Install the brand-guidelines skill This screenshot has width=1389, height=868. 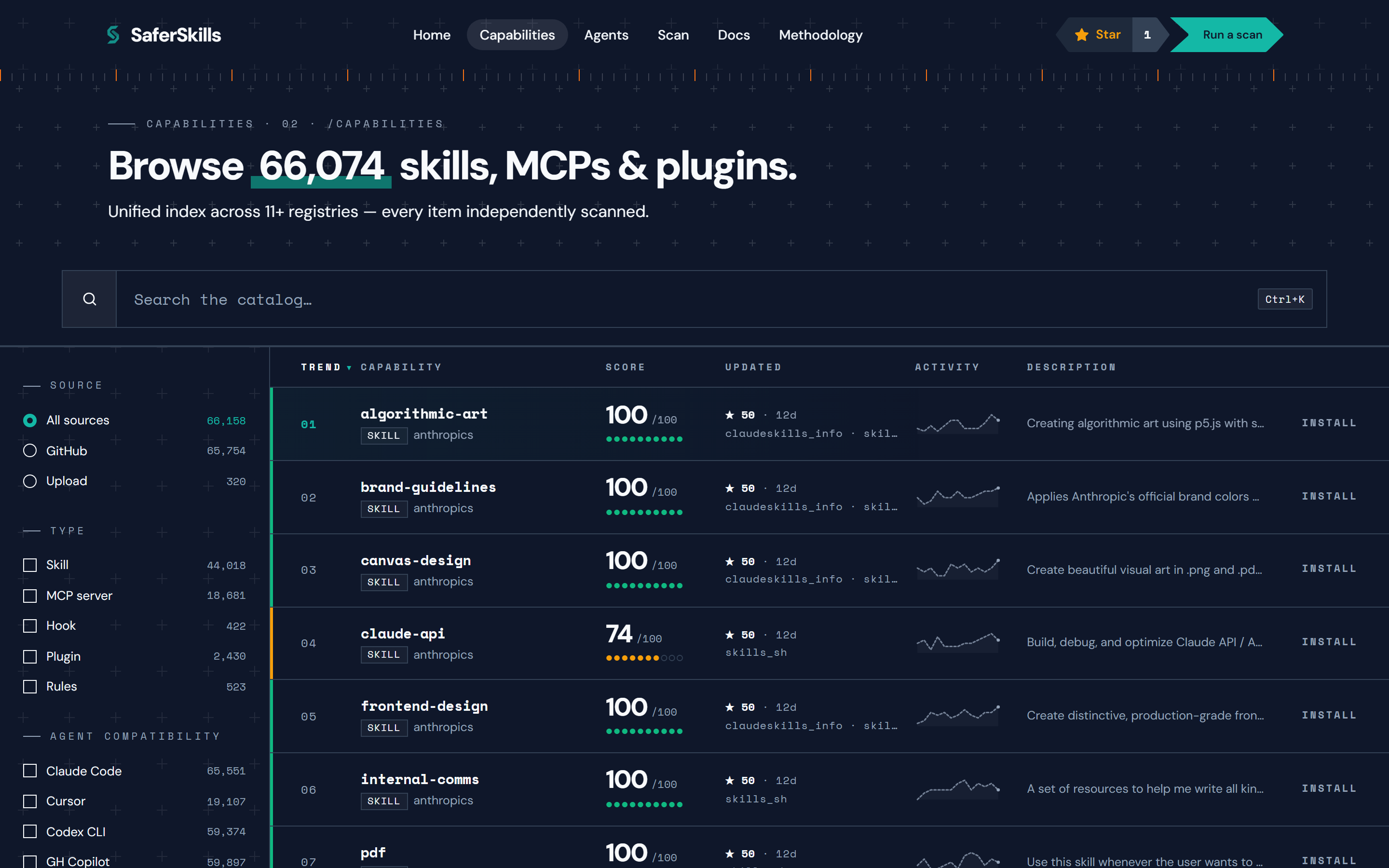[x=1329, y=496]
